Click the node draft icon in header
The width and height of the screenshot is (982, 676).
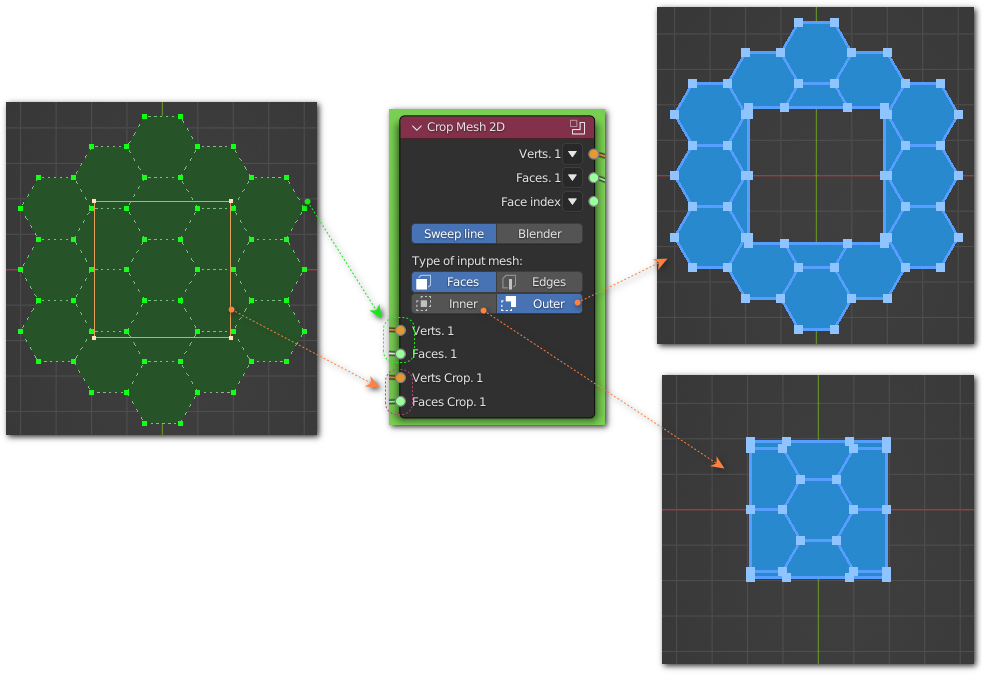pyautogui.click(x=577, y=127)
